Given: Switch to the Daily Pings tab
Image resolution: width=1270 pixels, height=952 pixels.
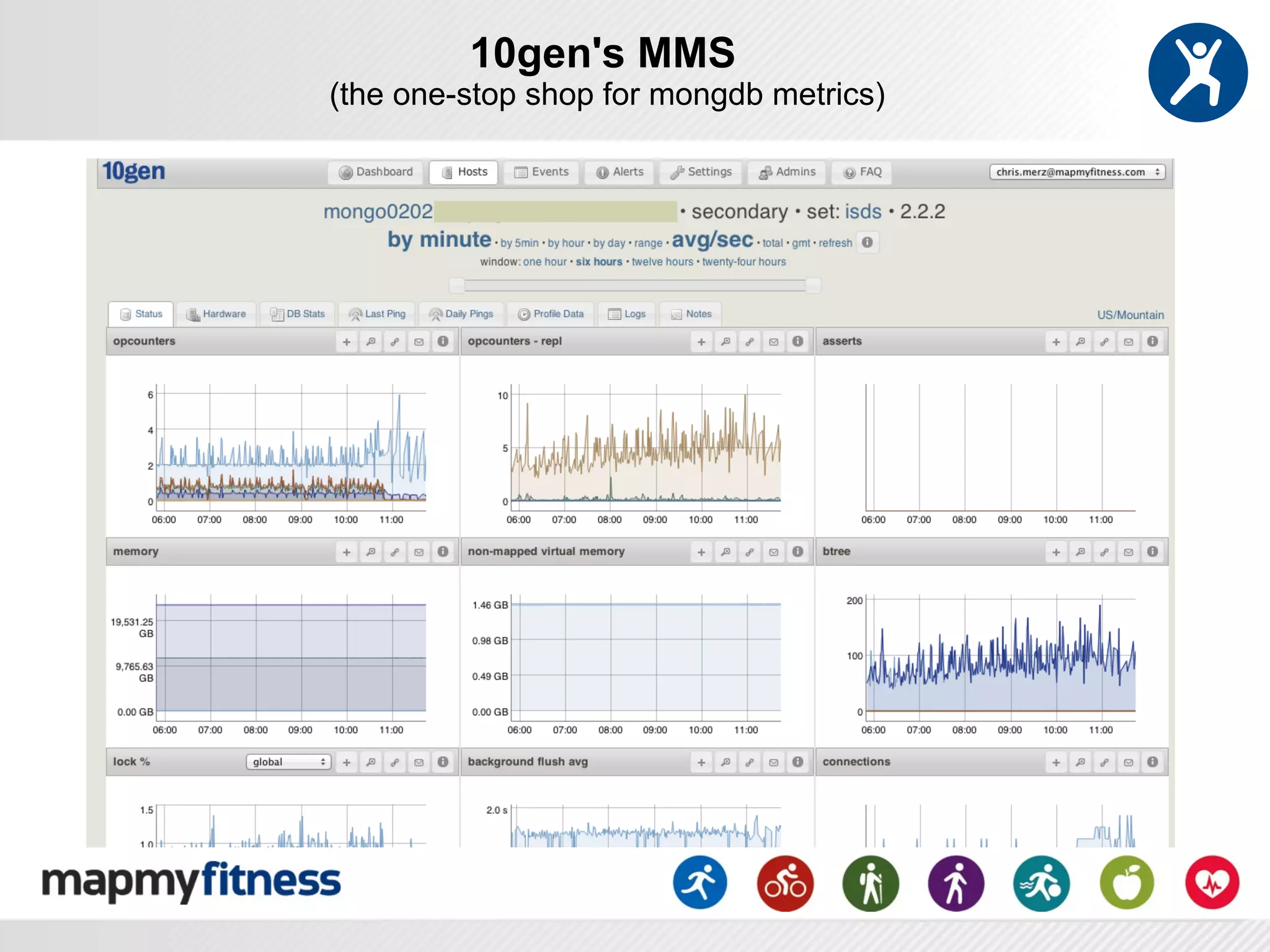Looking at the screenshot, I should 461,314.
